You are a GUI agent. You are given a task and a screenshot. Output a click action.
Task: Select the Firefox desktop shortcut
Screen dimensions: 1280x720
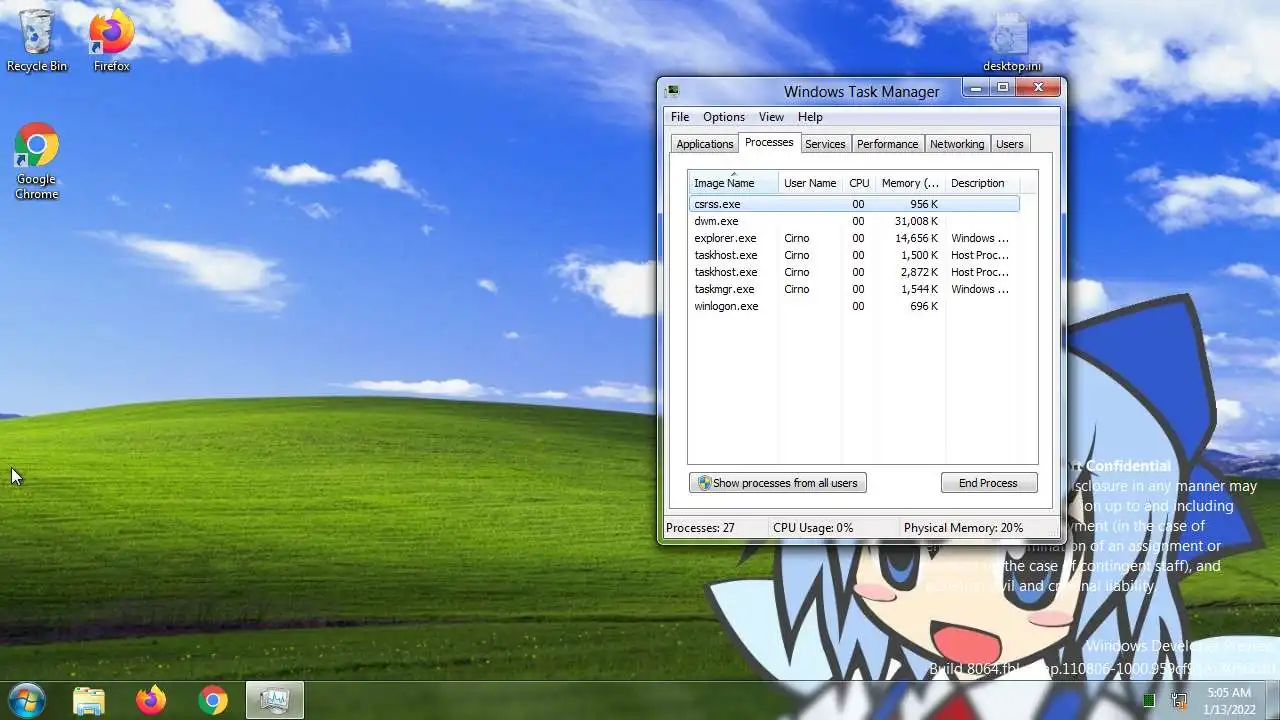111,40
